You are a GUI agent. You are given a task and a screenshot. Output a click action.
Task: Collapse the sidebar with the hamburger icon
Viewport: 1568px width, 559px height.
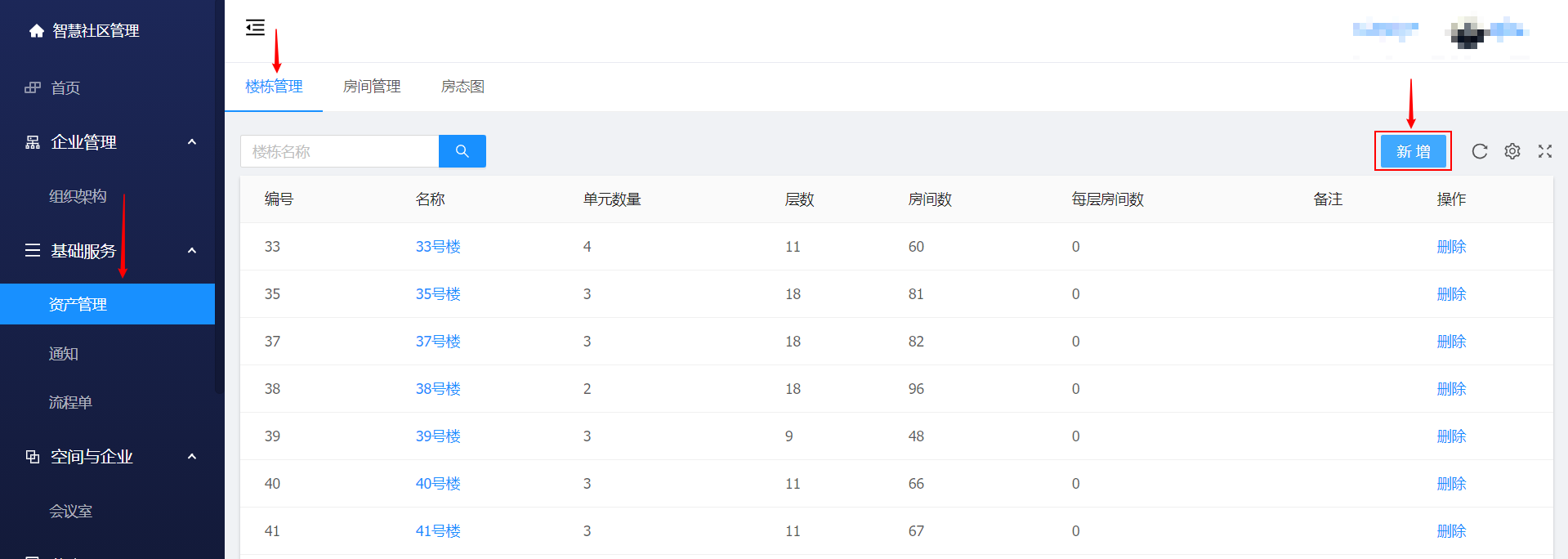(255, 28)
